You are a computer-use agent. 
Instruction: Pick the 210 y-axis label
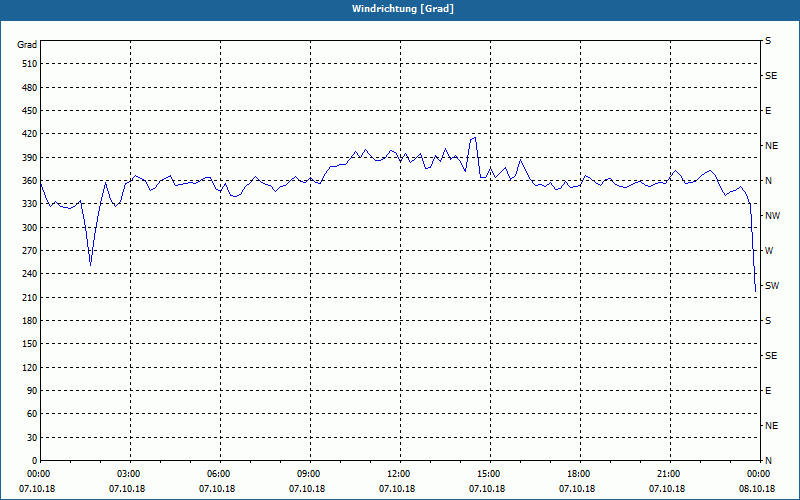(x=30, y=297)
